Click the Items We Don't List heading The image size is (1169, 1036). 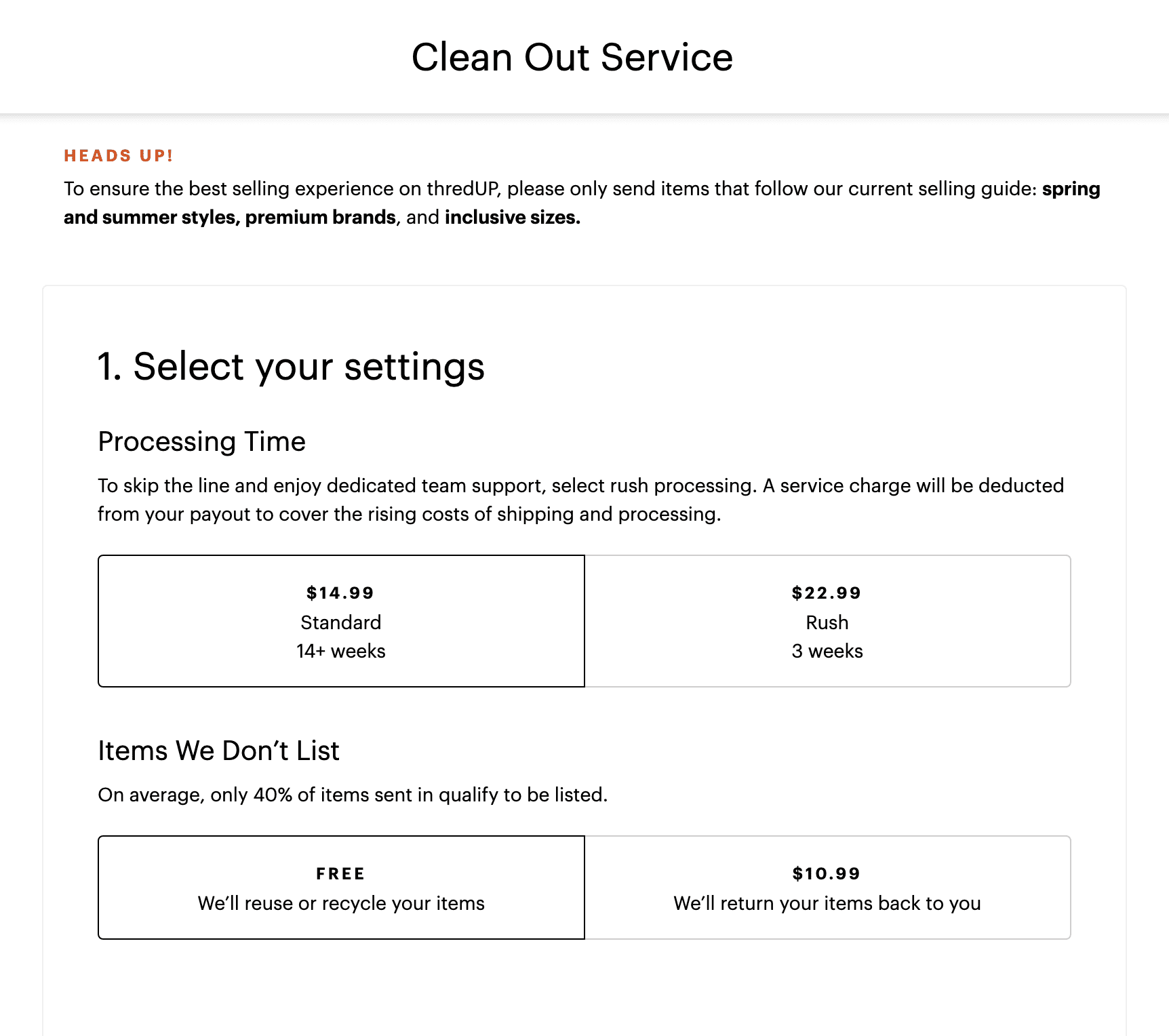(218, 751)
